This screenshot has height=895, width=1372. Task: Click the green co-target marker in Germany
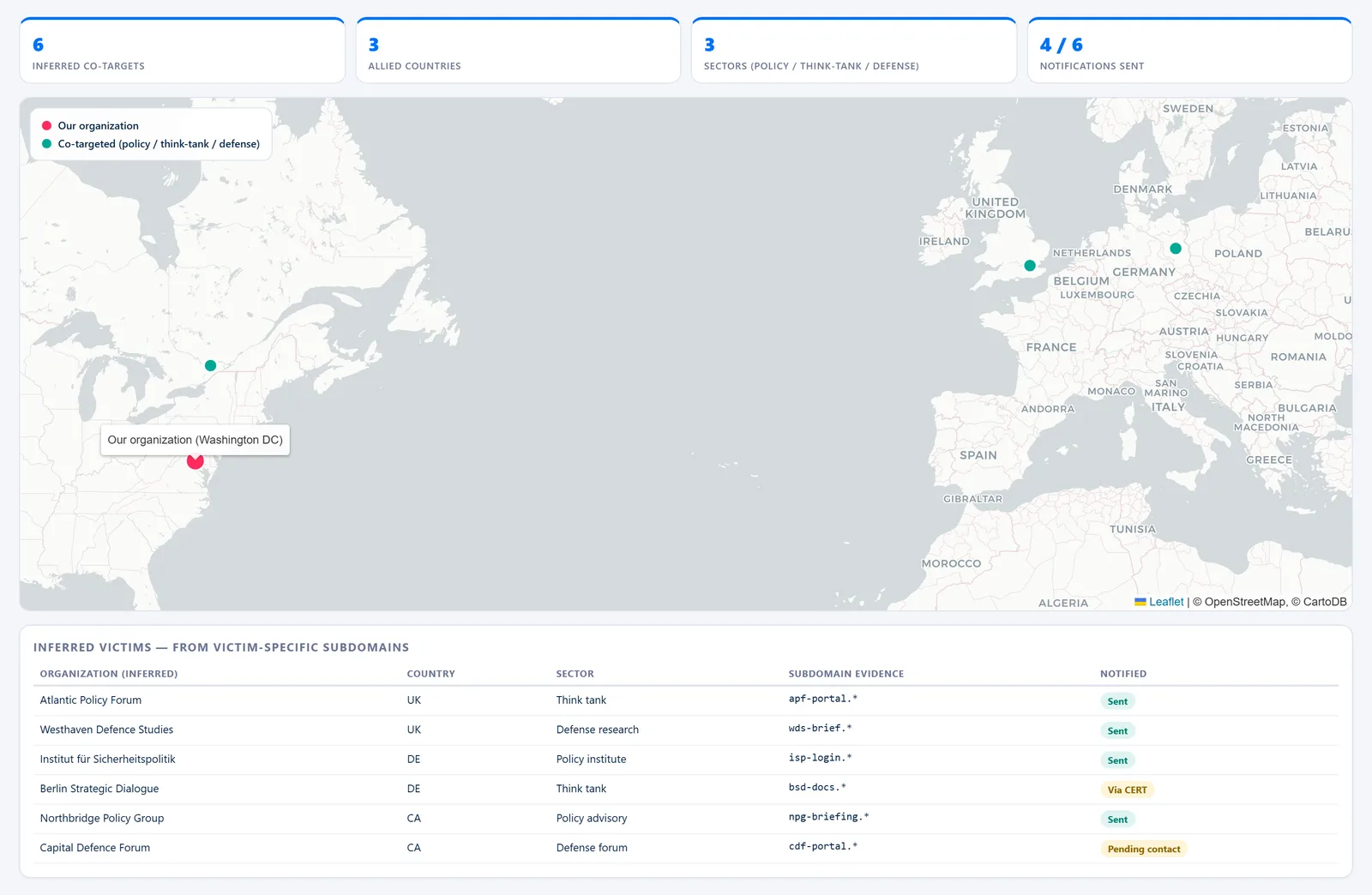[1176, 249]
